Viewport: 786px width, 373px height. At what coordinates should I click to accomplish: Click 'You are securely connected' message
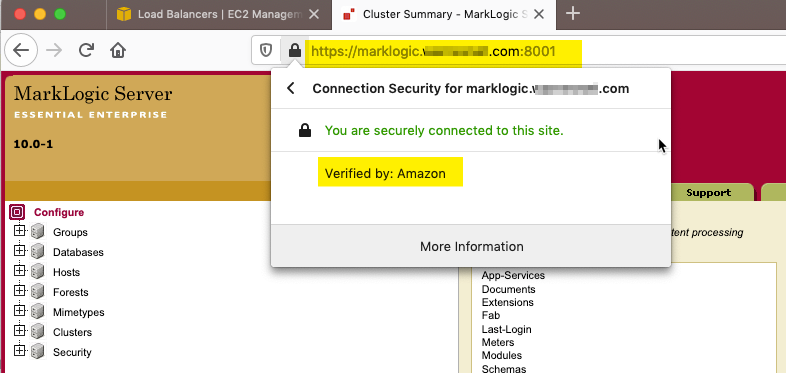coord(444,131)
